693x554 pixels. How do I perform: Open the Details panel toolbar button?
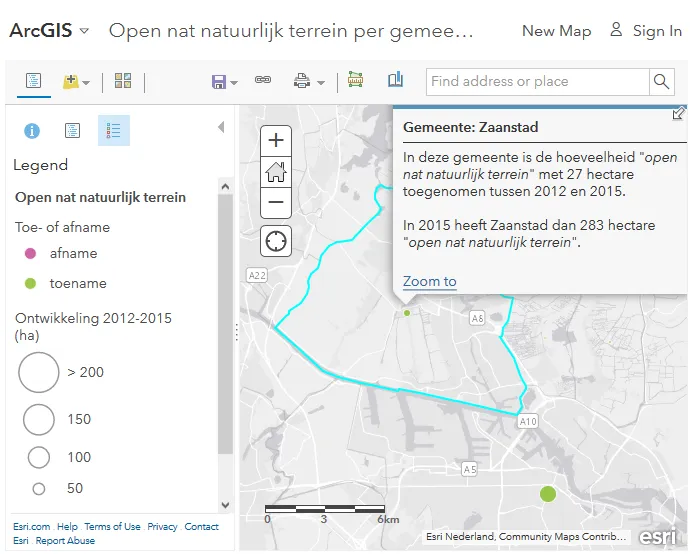tap(34, 81)
